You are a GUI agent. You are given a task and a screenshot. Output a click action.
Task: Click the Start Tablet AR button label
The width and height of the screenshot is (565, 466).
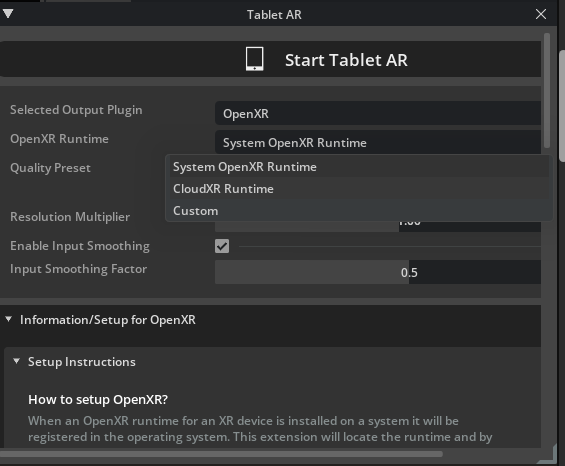[346, 60]
